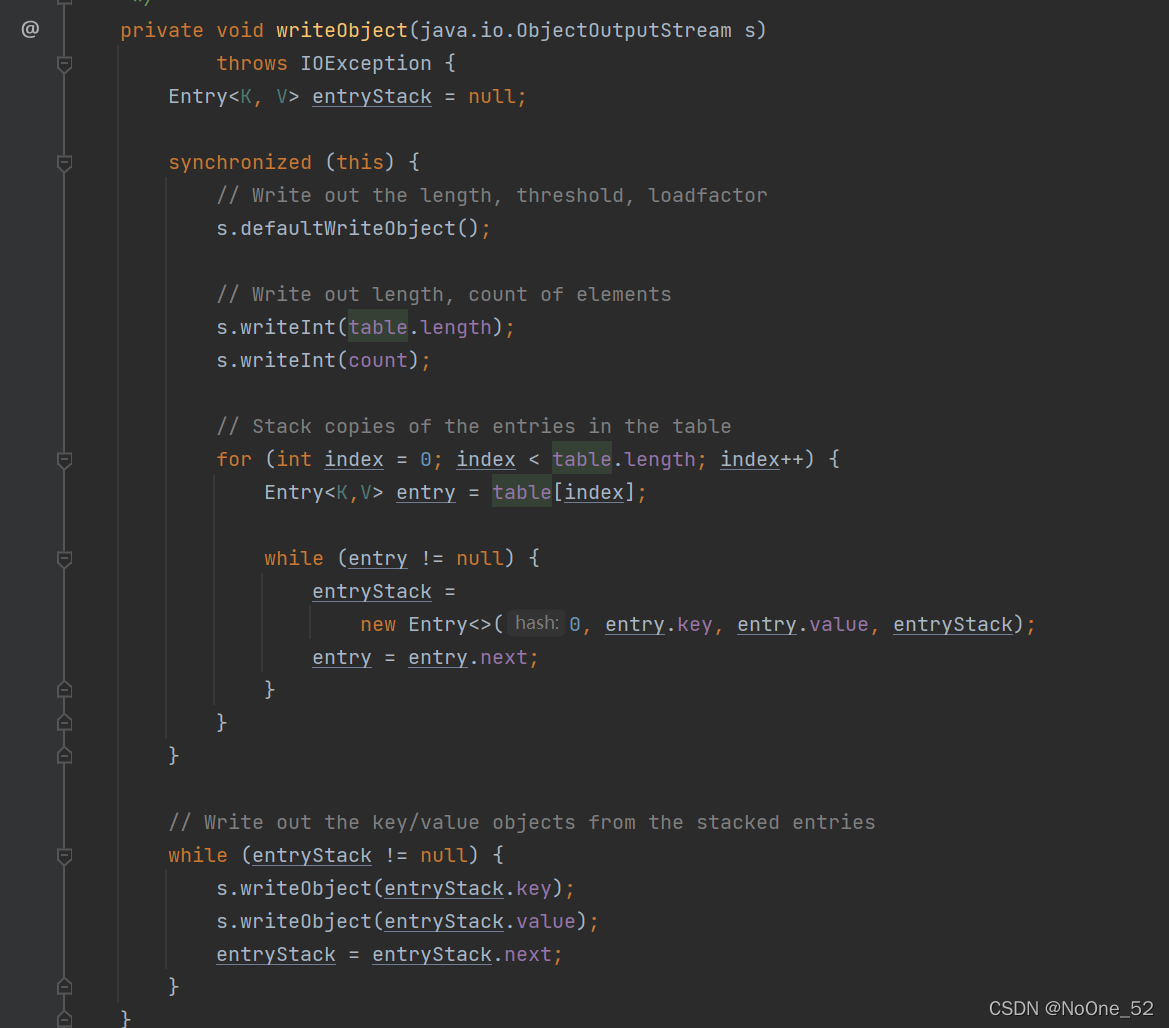Click the new keyword before Entry<>
Screen dimensions: 1169x1028
coord(378,625)
